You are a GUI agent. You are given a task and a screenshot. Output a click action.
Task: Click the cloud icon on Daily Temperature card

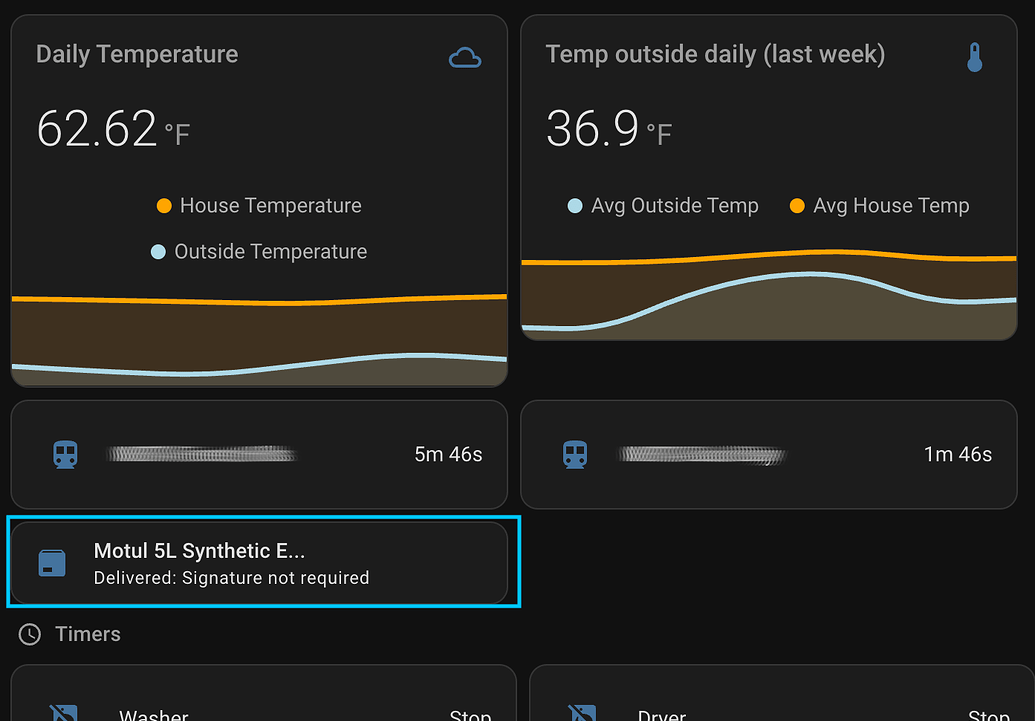465,58
